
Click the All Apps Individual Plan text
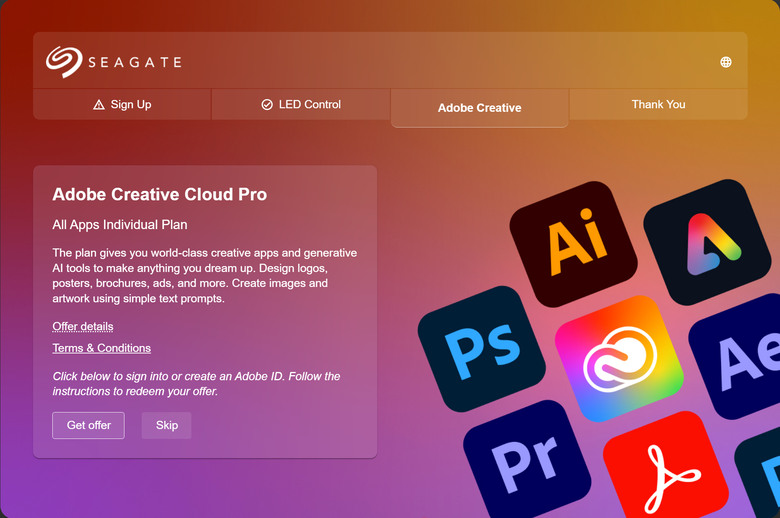click(120, 225)
